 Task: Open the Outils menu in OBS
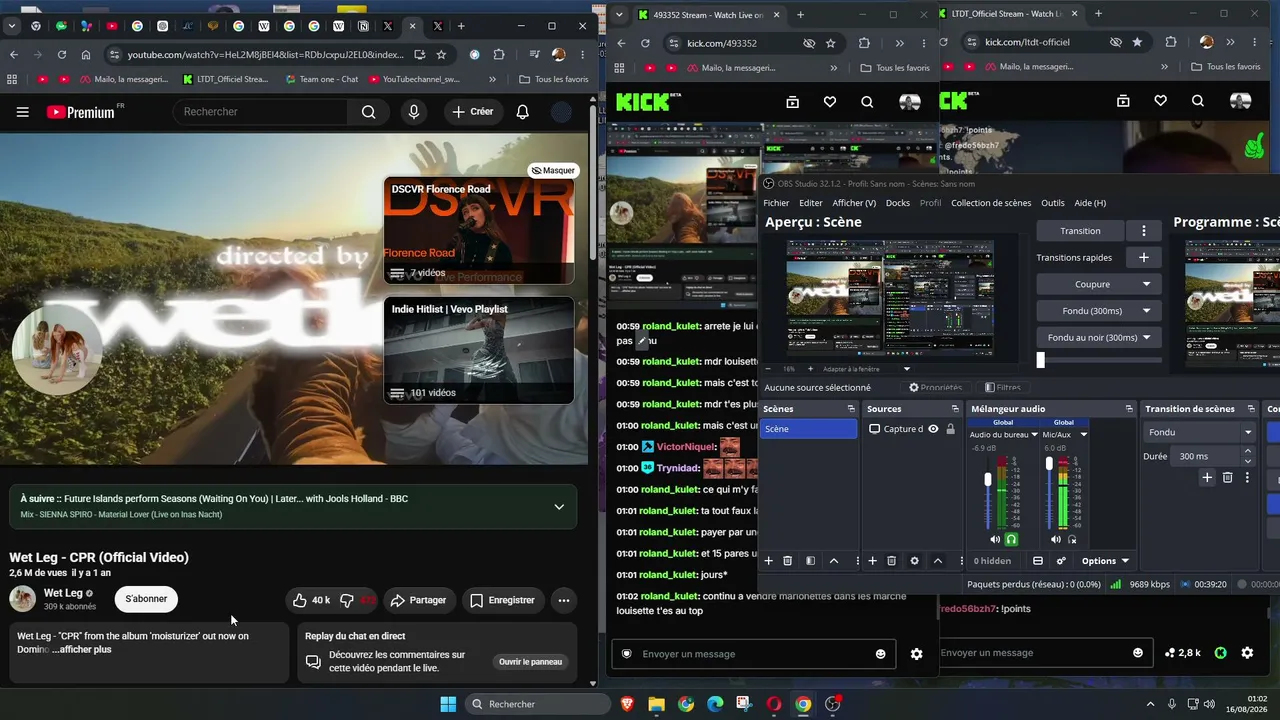(x=1053, y=203)
